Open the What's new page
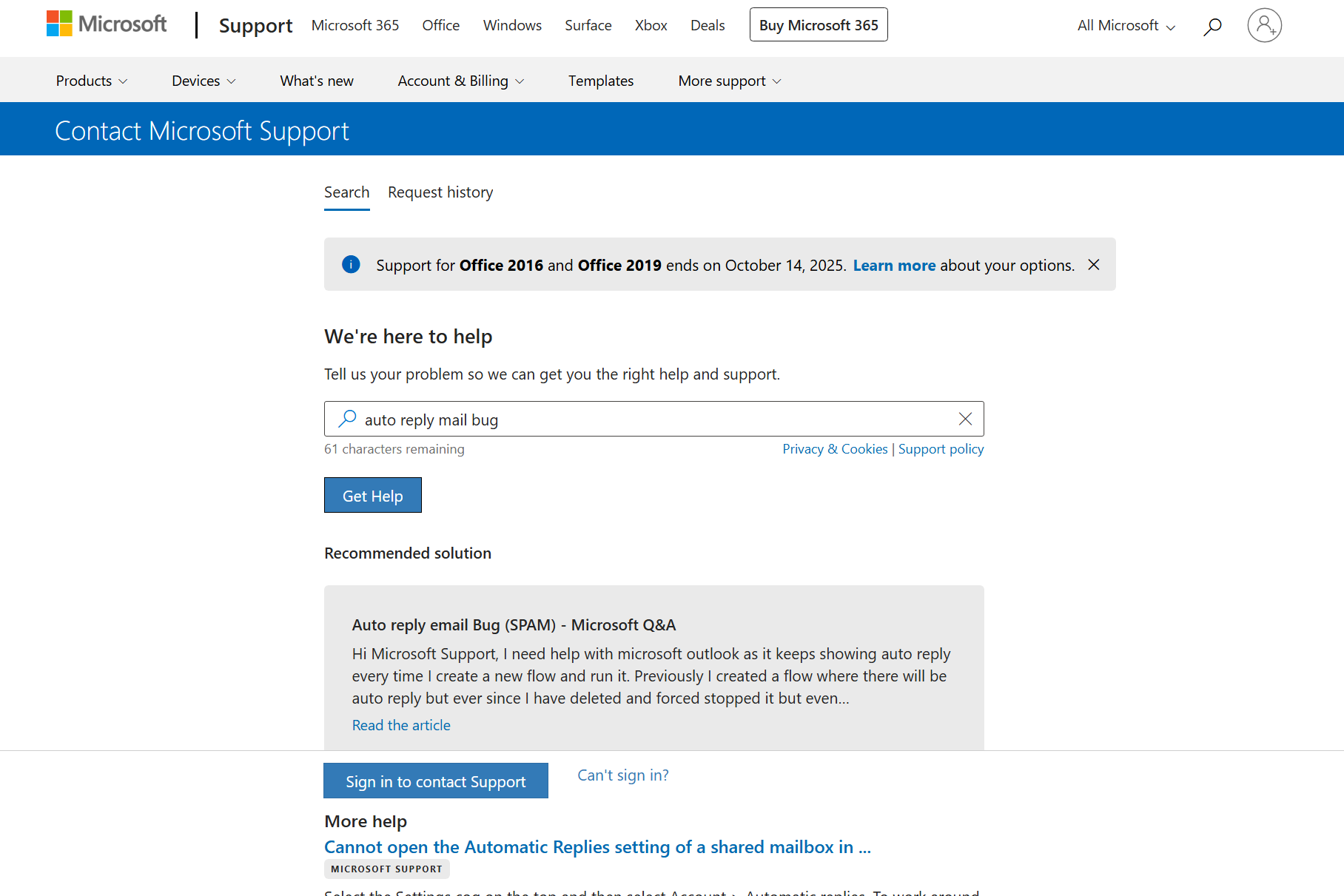Screen dimensions: 1344x896 point(317,81)
